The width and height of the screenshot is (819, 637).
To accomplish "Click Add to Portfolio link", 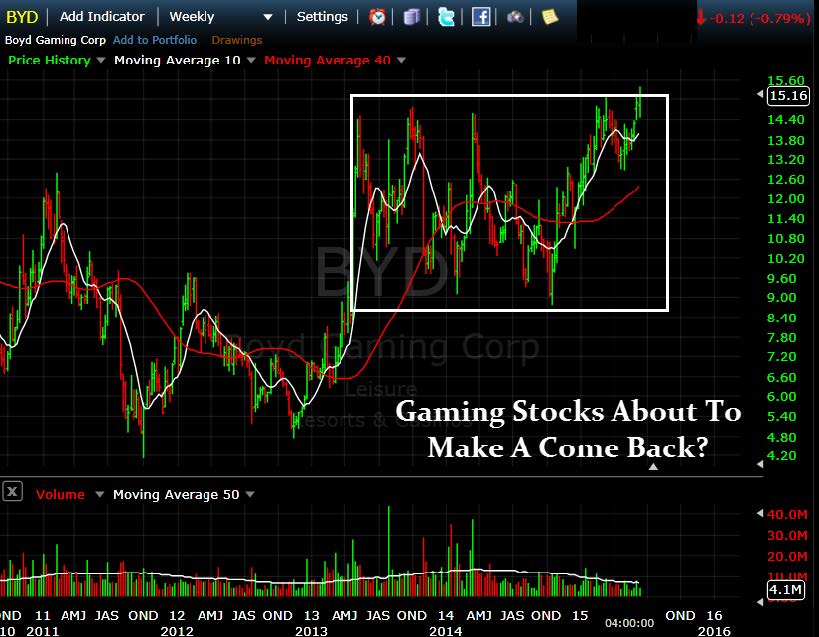I will 155,40.
